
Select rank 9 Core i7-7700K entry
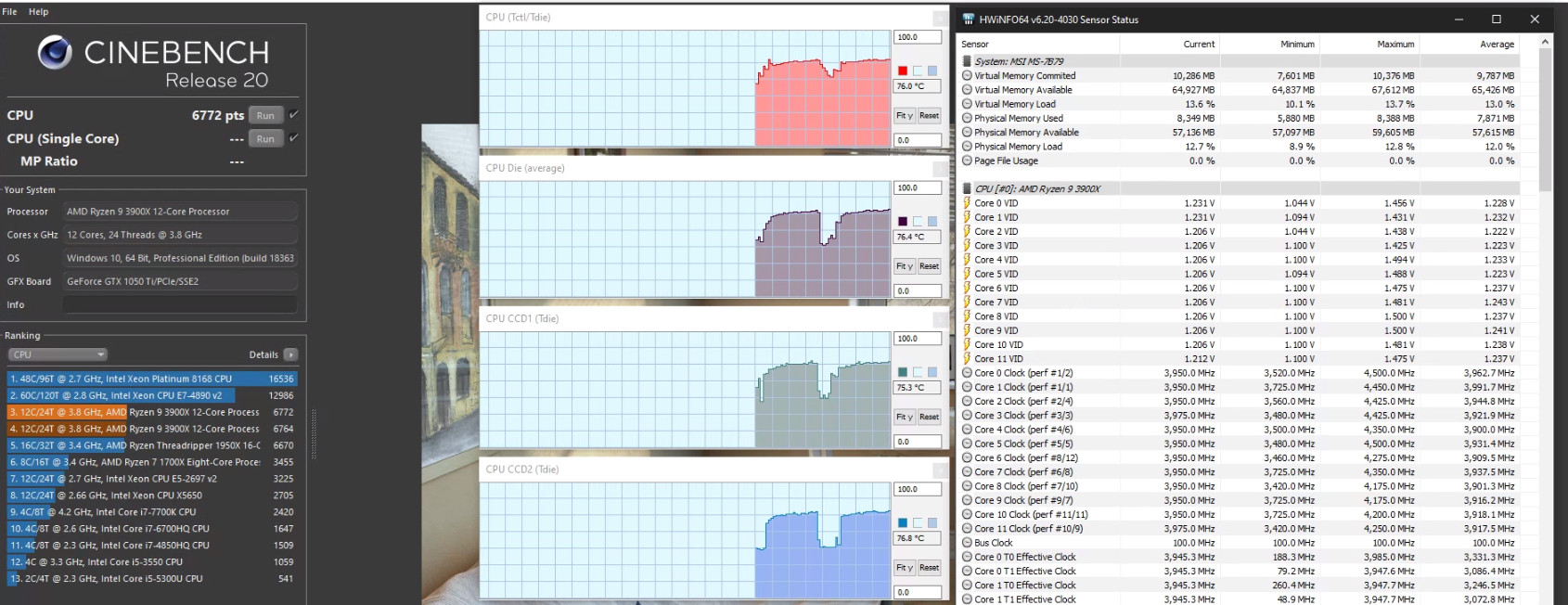(152, 511)
